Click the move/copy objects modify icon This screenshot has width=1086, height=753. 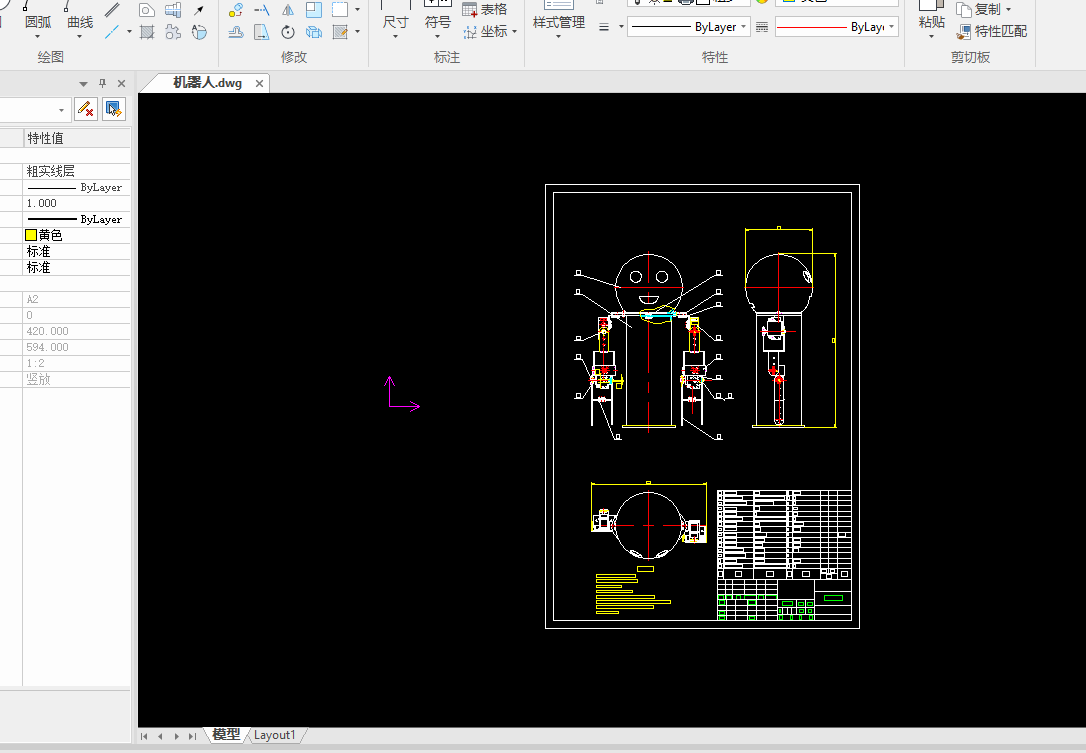pos(235,10)
